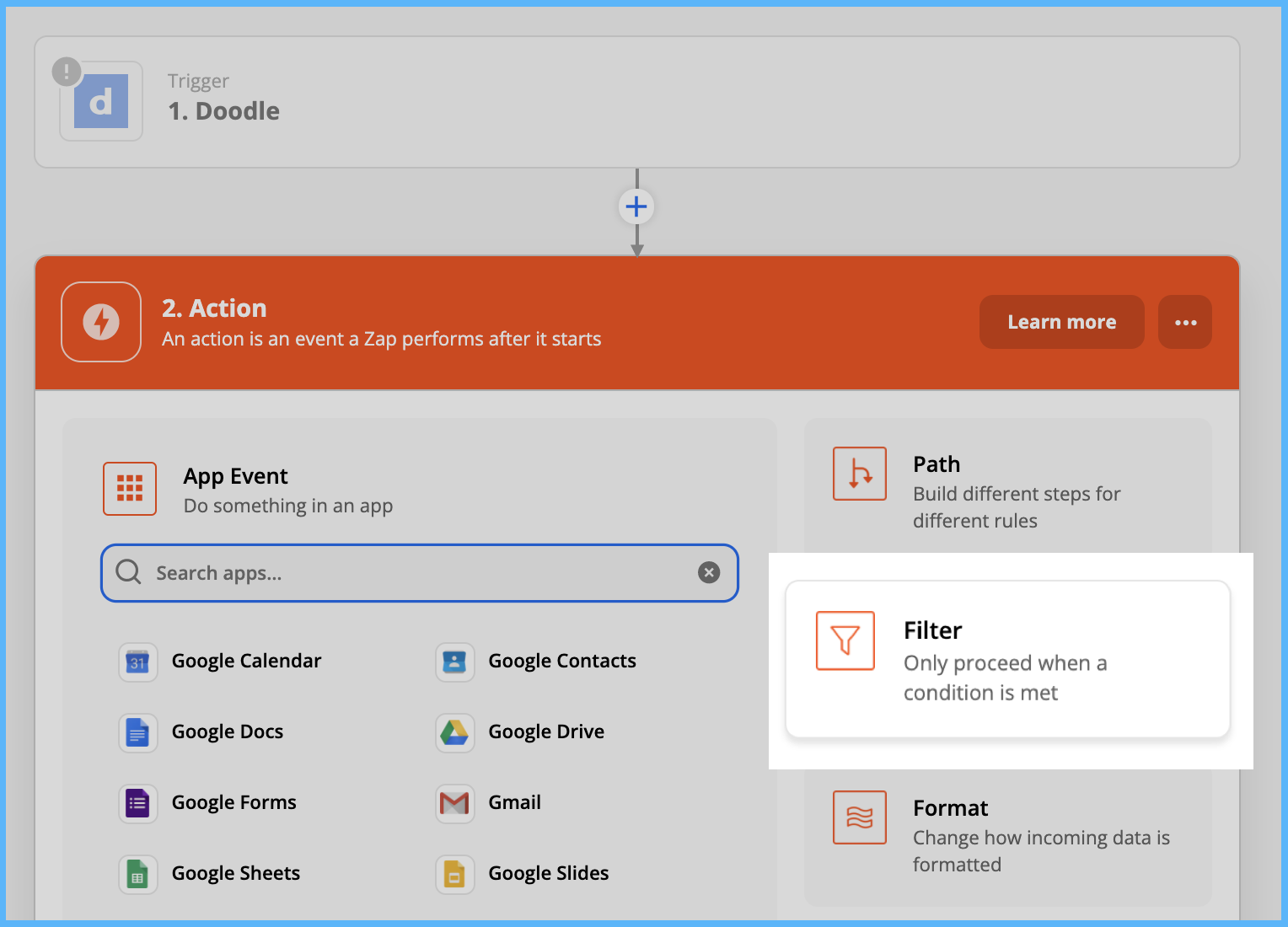
Task: Select the Google Sheets icon
Action: pyautogui.click(x=138, y=875)
